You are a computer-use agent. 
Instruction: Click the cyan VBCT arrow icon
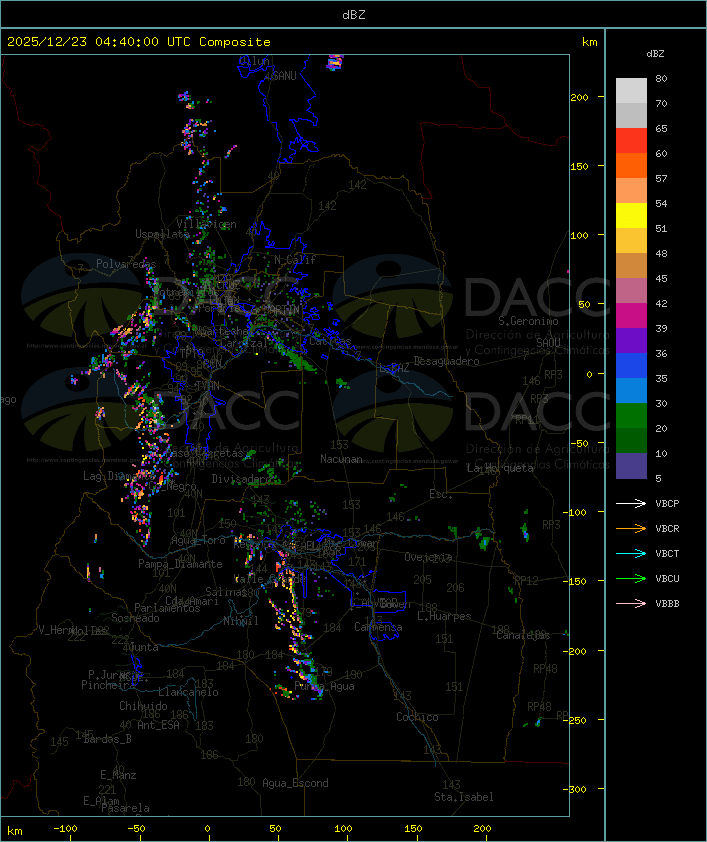[631, 553]
